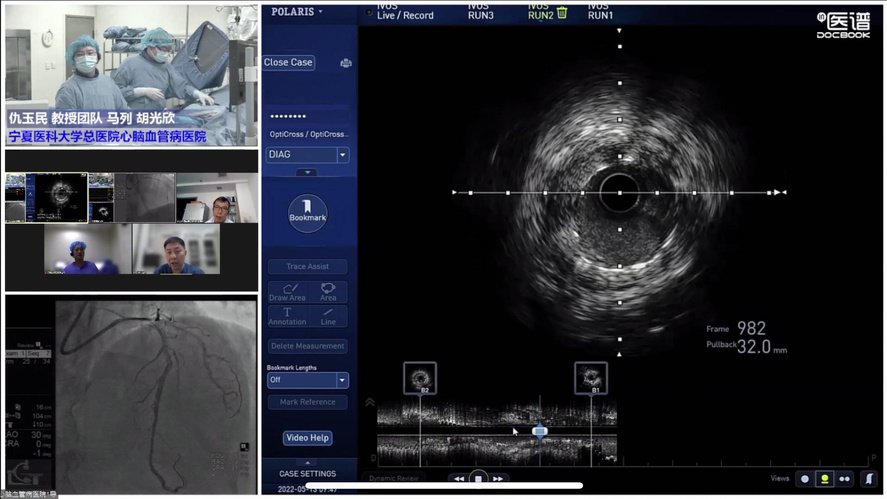Switch to the IVUS RUN3 tab
The width and height of the screenshot is (887, 499).
coord(480,11)
